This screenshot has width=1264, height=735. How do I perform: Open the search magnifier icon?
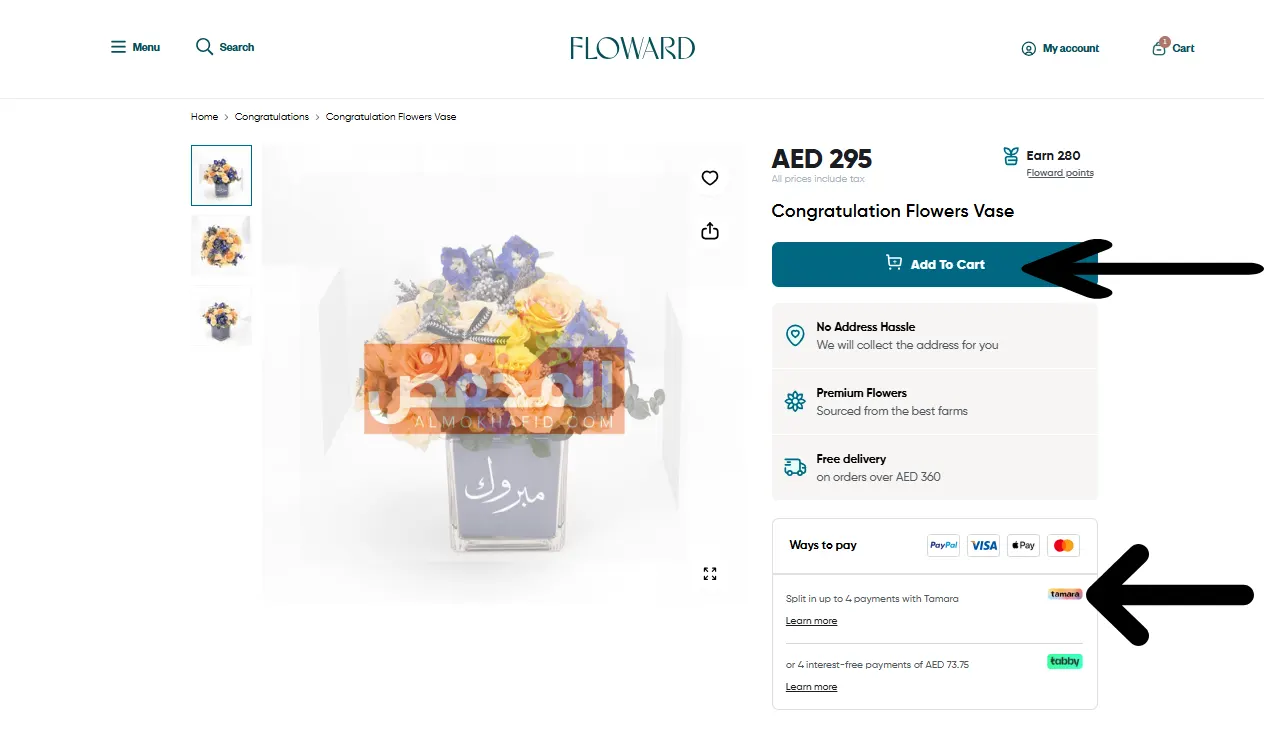204,47
